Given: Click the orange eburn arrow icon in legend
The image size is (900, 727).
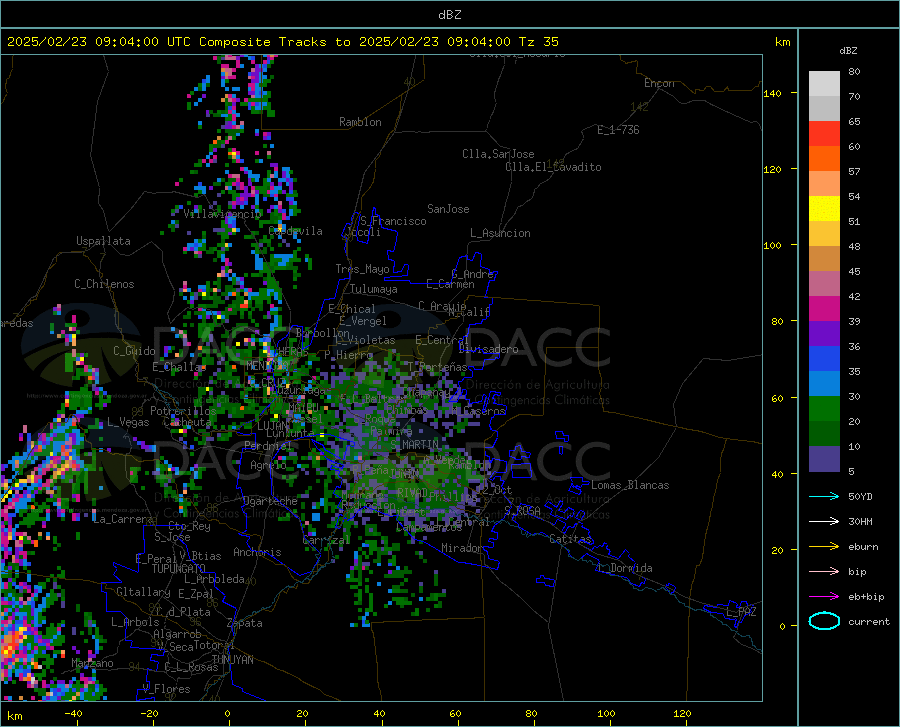Looking at the screenshot, I should point(824,547).
